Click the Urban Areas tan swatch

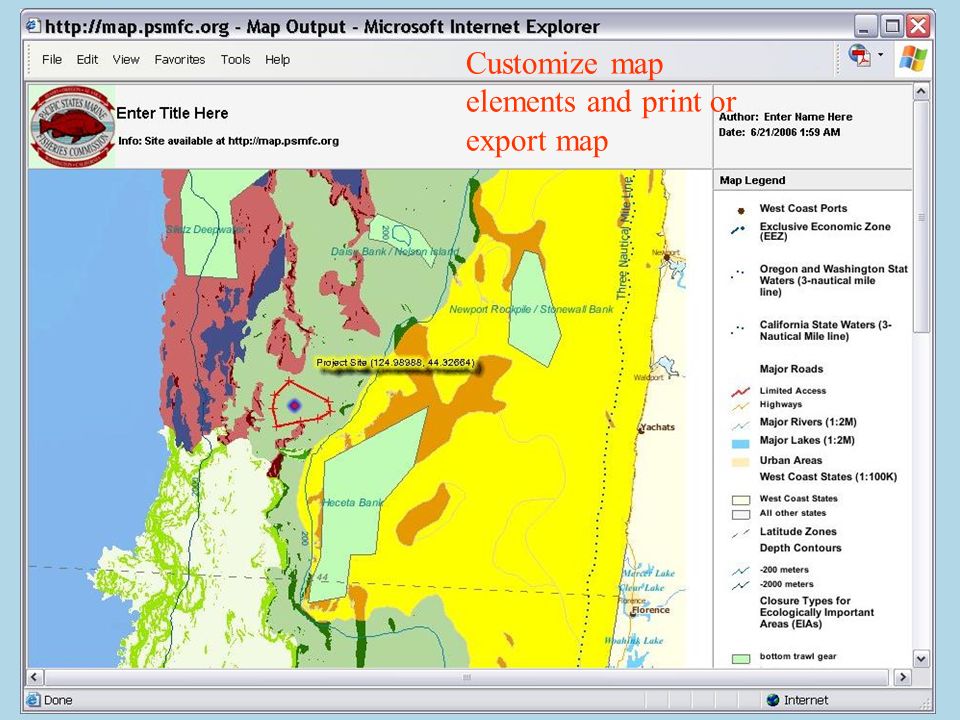click(x=741, y=462)
